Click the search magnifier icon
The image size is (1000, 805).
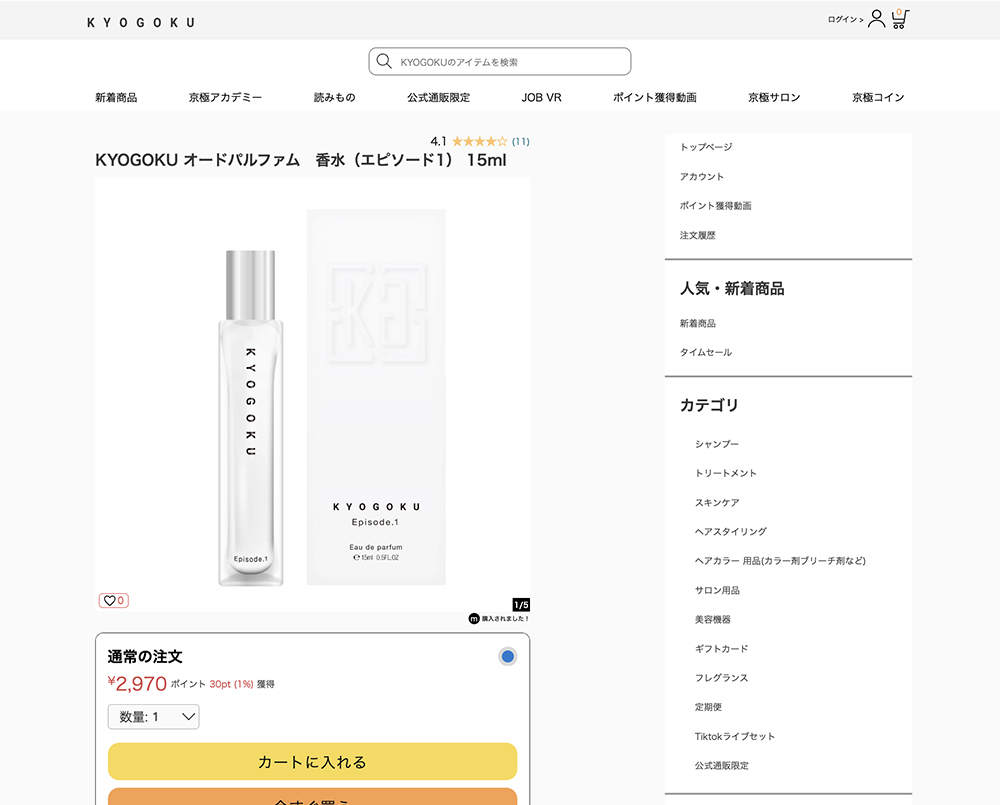[384, 61]
